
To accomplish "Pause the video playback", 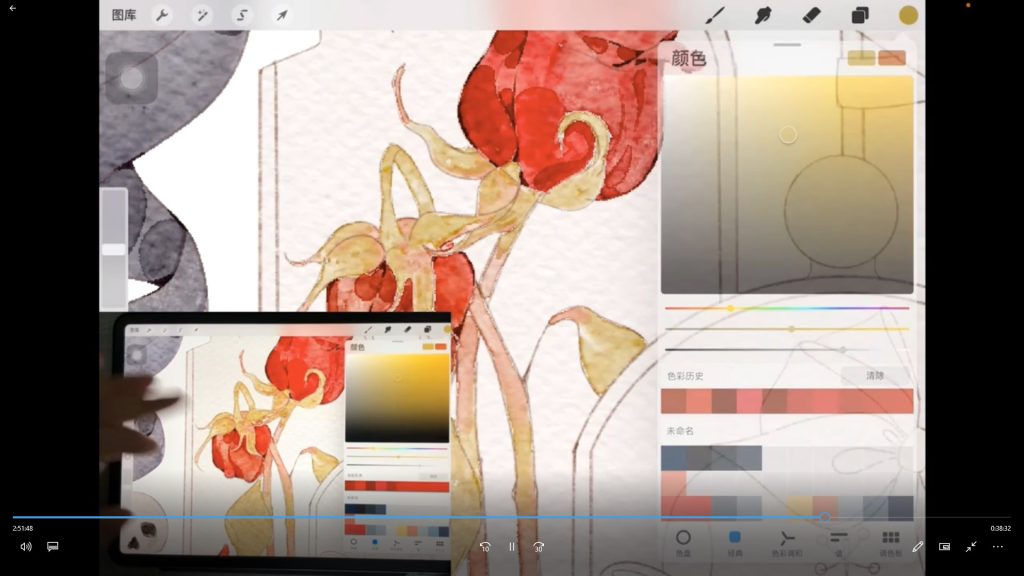I will (x=511, y=547).
